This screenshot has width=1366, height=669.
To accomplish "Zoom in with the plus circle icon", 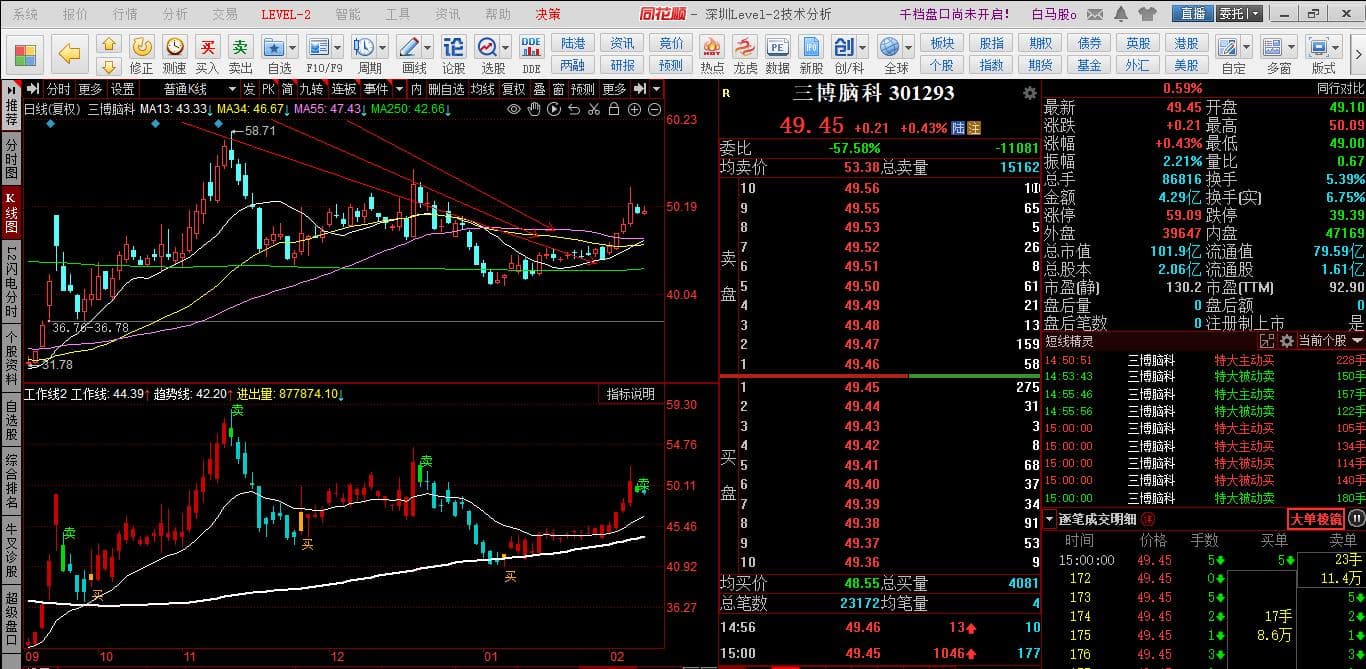I will [x=634, y=109].
